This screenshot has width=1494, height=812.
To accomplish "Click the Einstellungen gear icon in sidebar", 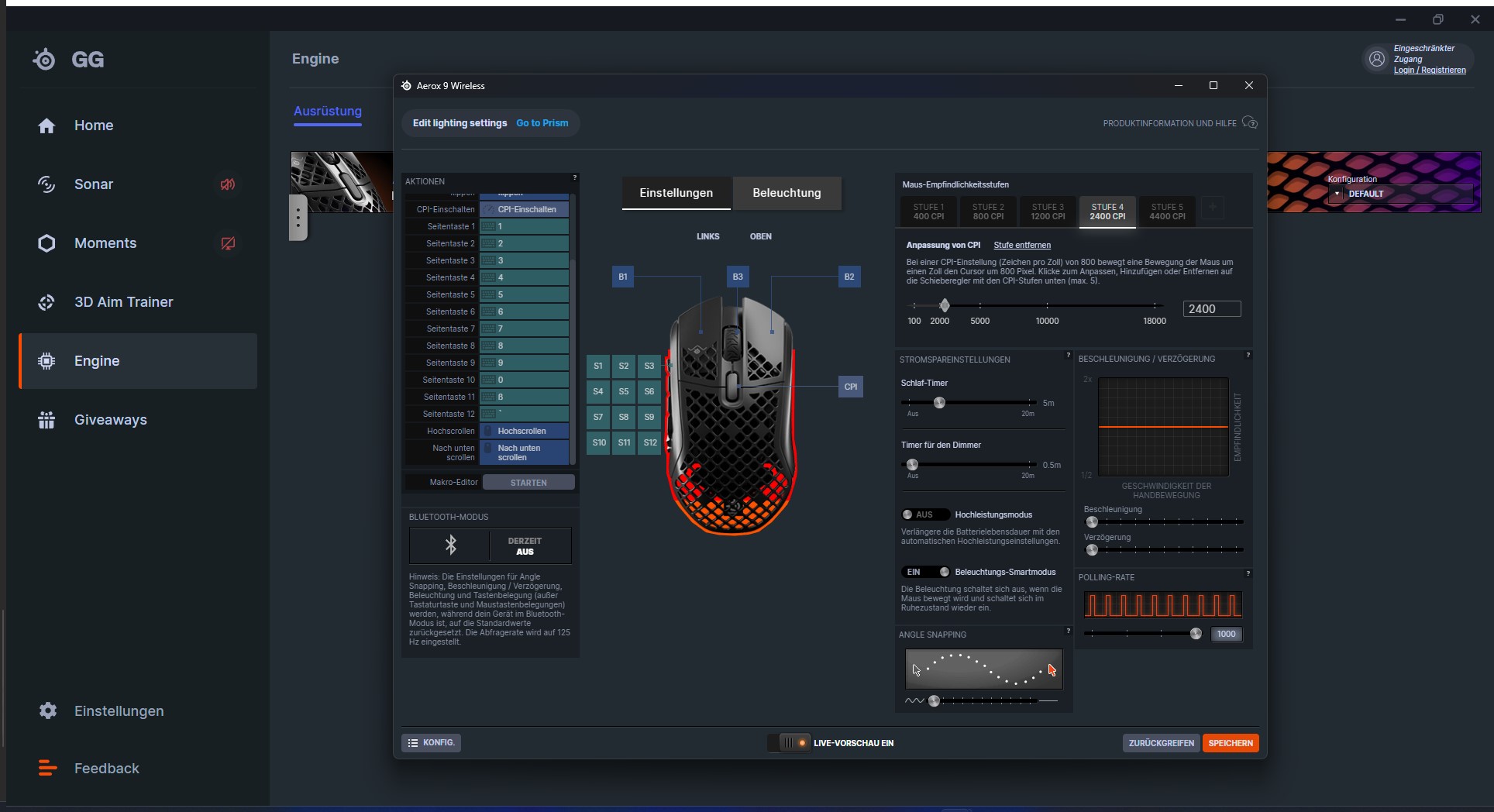I will click(48, 710).
